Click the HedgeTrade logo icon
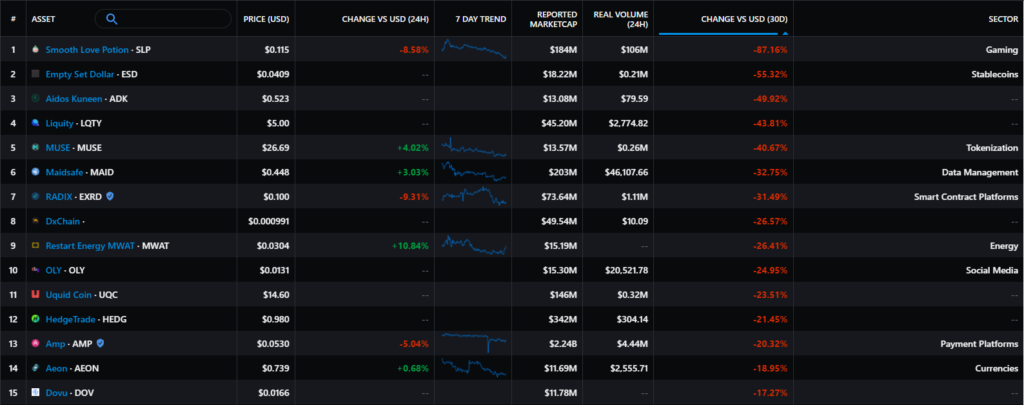The image size is (1024, 405). click(36, 319)
